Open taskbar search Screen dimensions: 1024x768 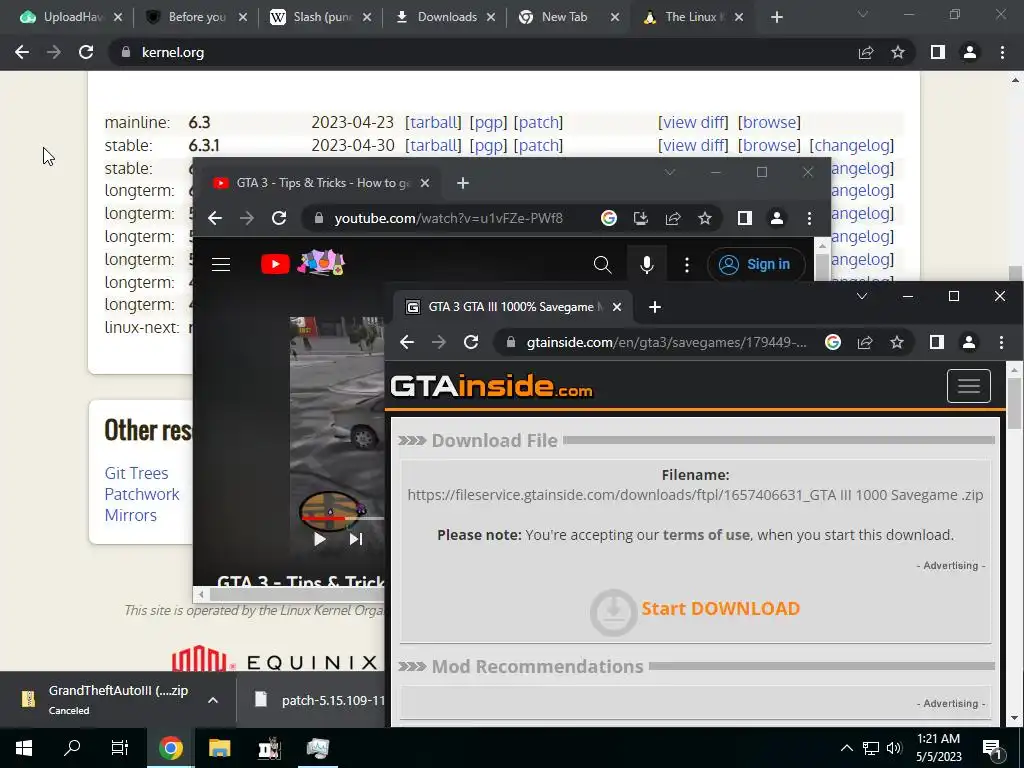tap(72, 748)
